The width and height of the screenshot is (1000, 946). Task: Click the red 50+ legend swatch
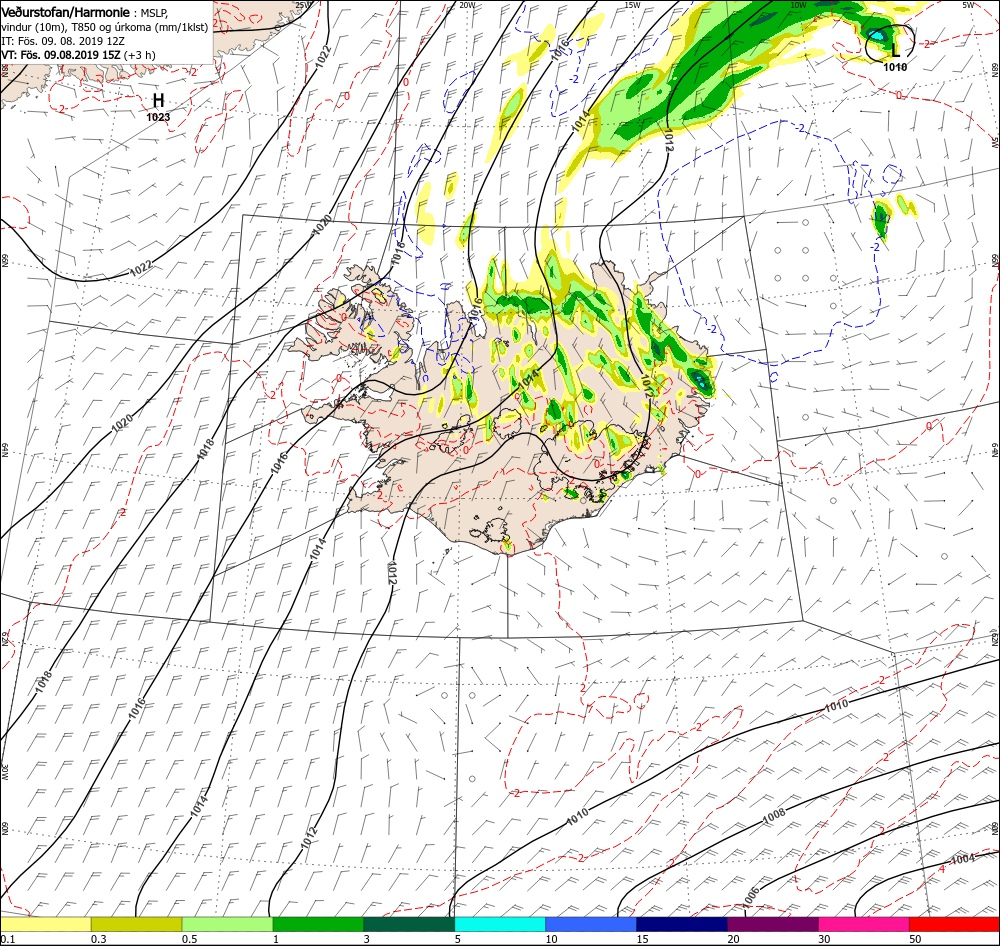pyautogui.click(x=954, y=924)
